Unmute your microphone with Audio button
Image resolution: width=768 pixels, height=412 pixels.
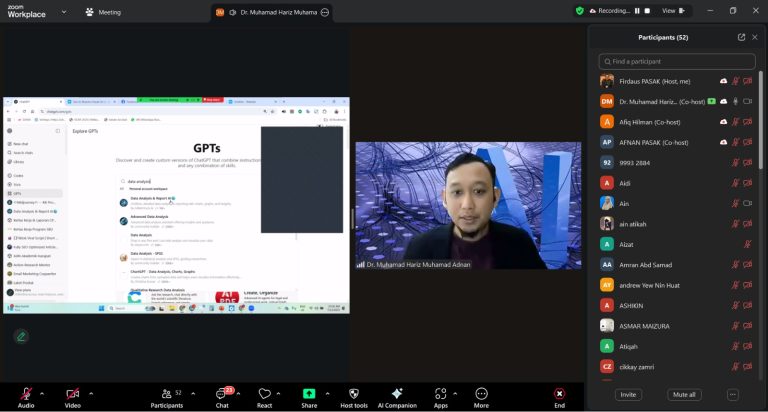[x=25, y=394]
